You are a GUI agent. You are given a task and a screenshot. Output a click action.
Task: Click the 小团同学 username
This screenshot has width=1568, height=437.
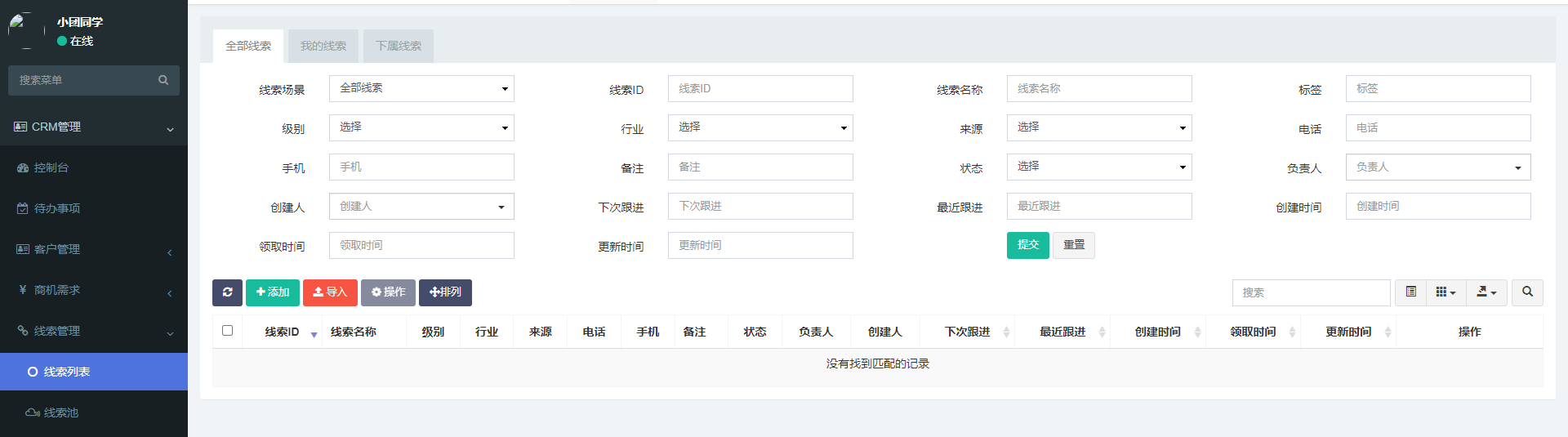(80, 22)
